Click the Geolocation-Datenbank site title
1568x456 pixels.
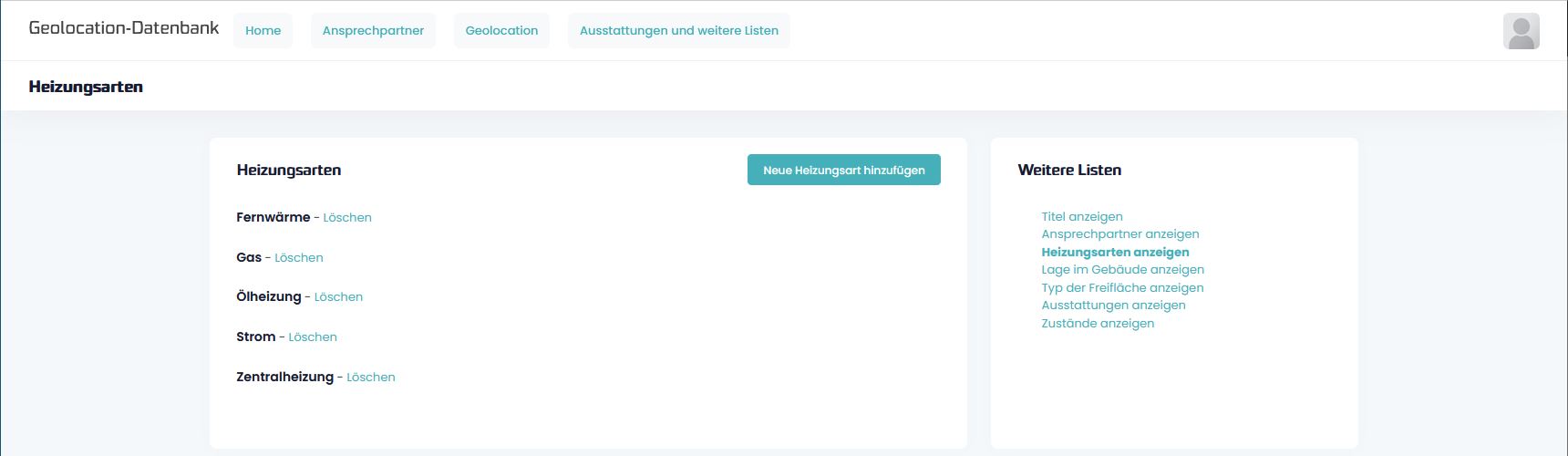[x=124, y=28]
